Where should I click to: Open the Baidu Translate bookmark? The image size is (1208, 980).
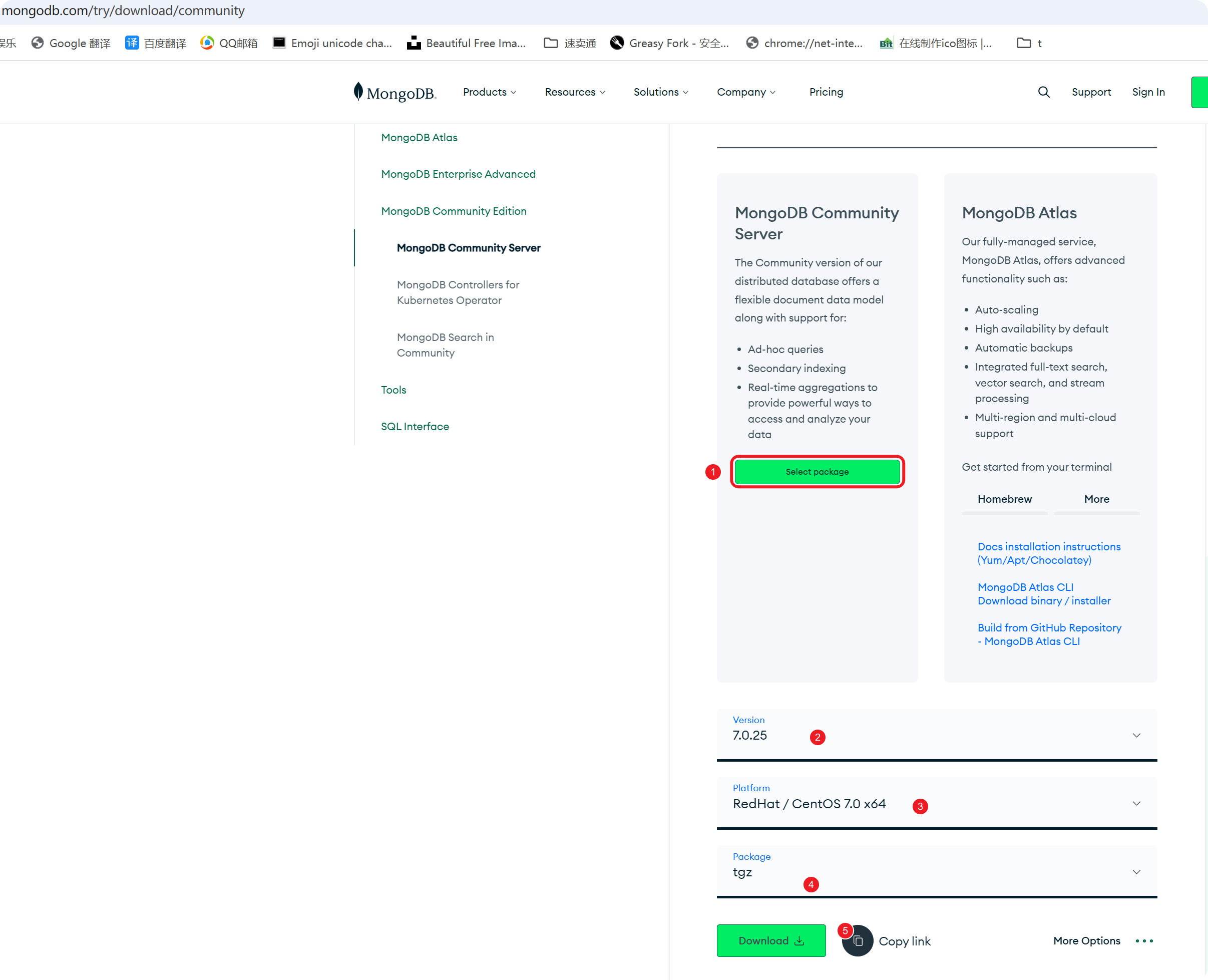pyautogui.click(x=156, y=44)
